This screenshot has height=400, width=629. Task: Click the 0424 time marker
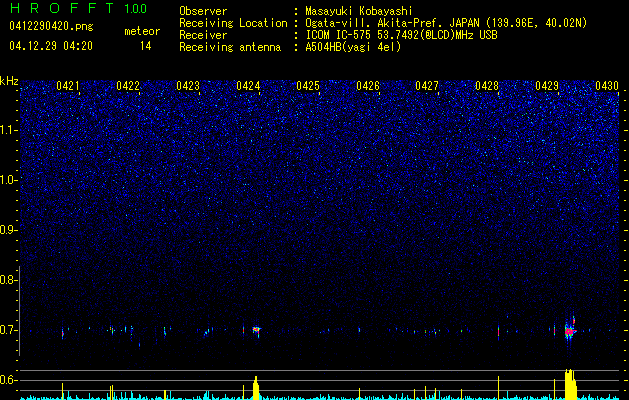(248, 85)
